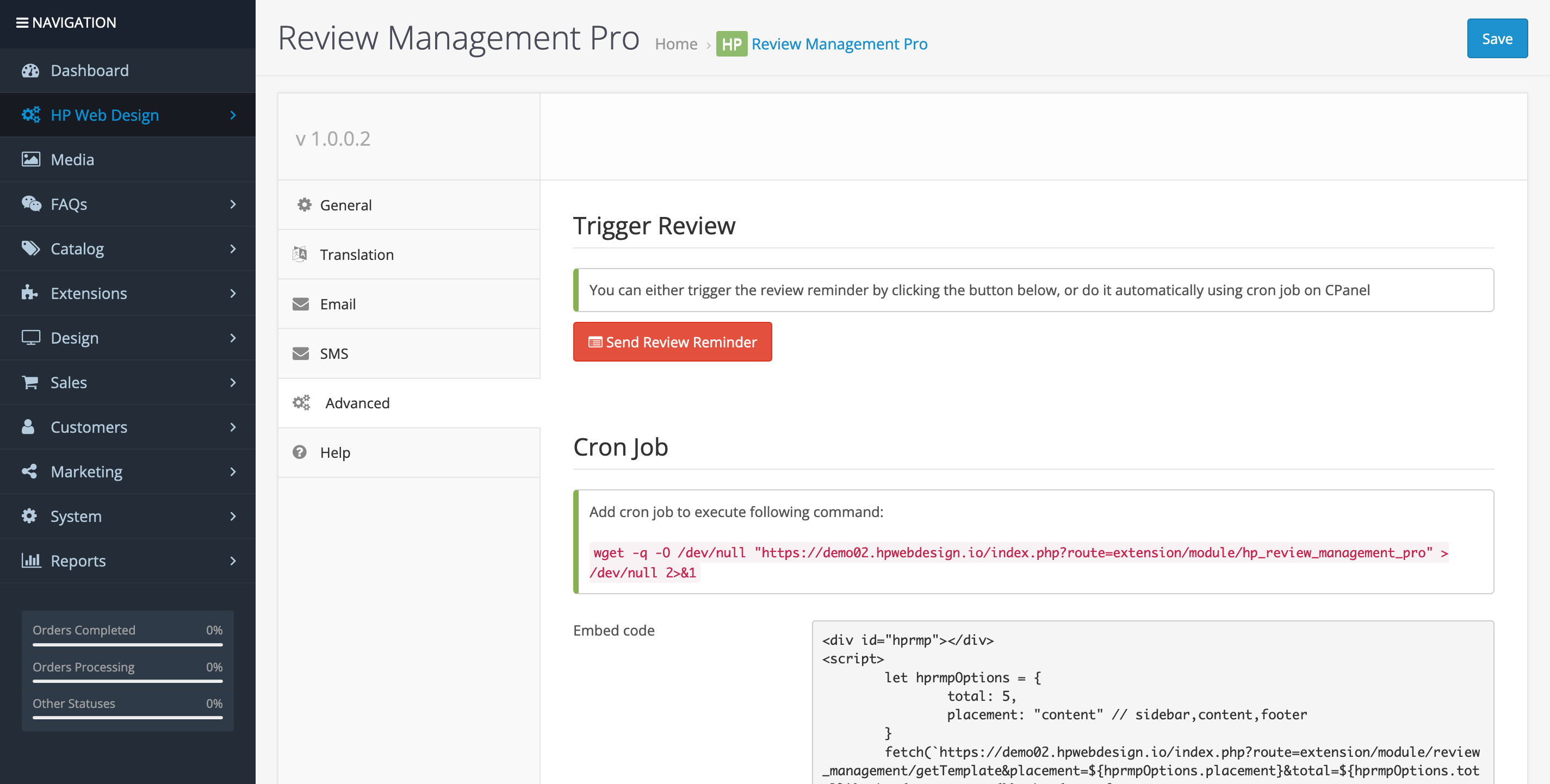
Task: Expand the Design menu chevron
Action: [x=233, y=338]
